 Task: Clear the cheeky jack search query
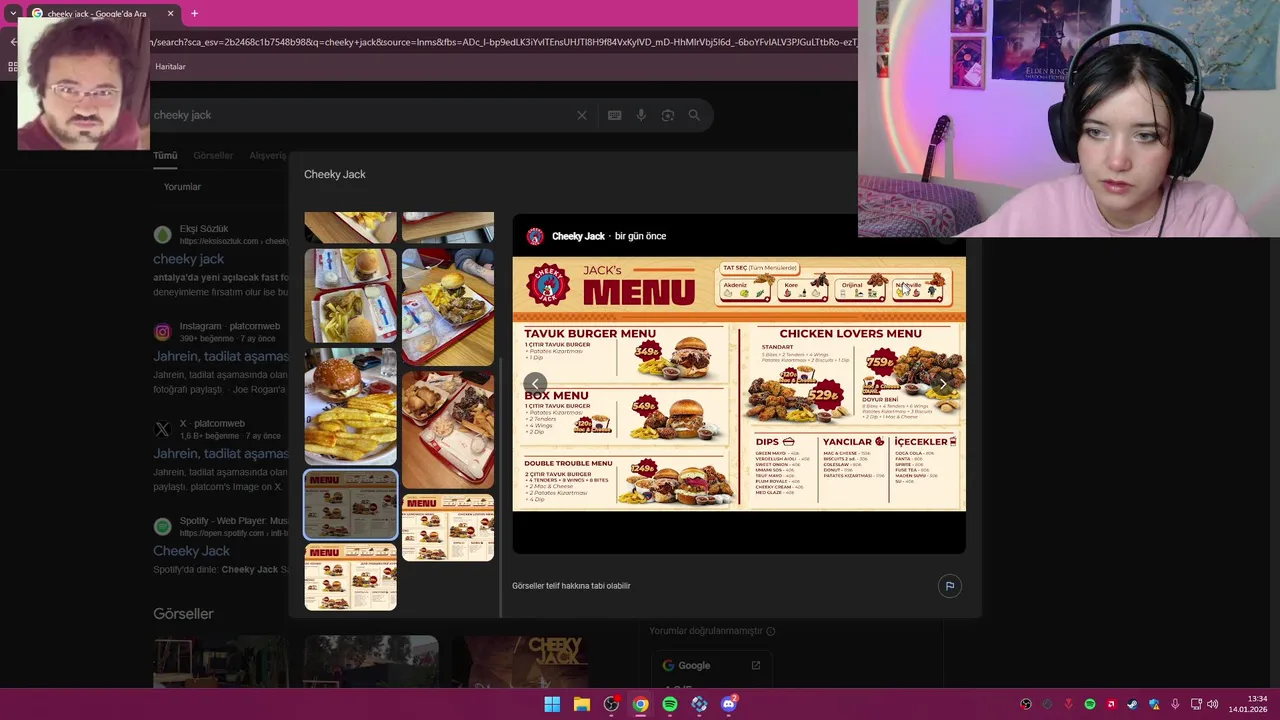(582, 115)
